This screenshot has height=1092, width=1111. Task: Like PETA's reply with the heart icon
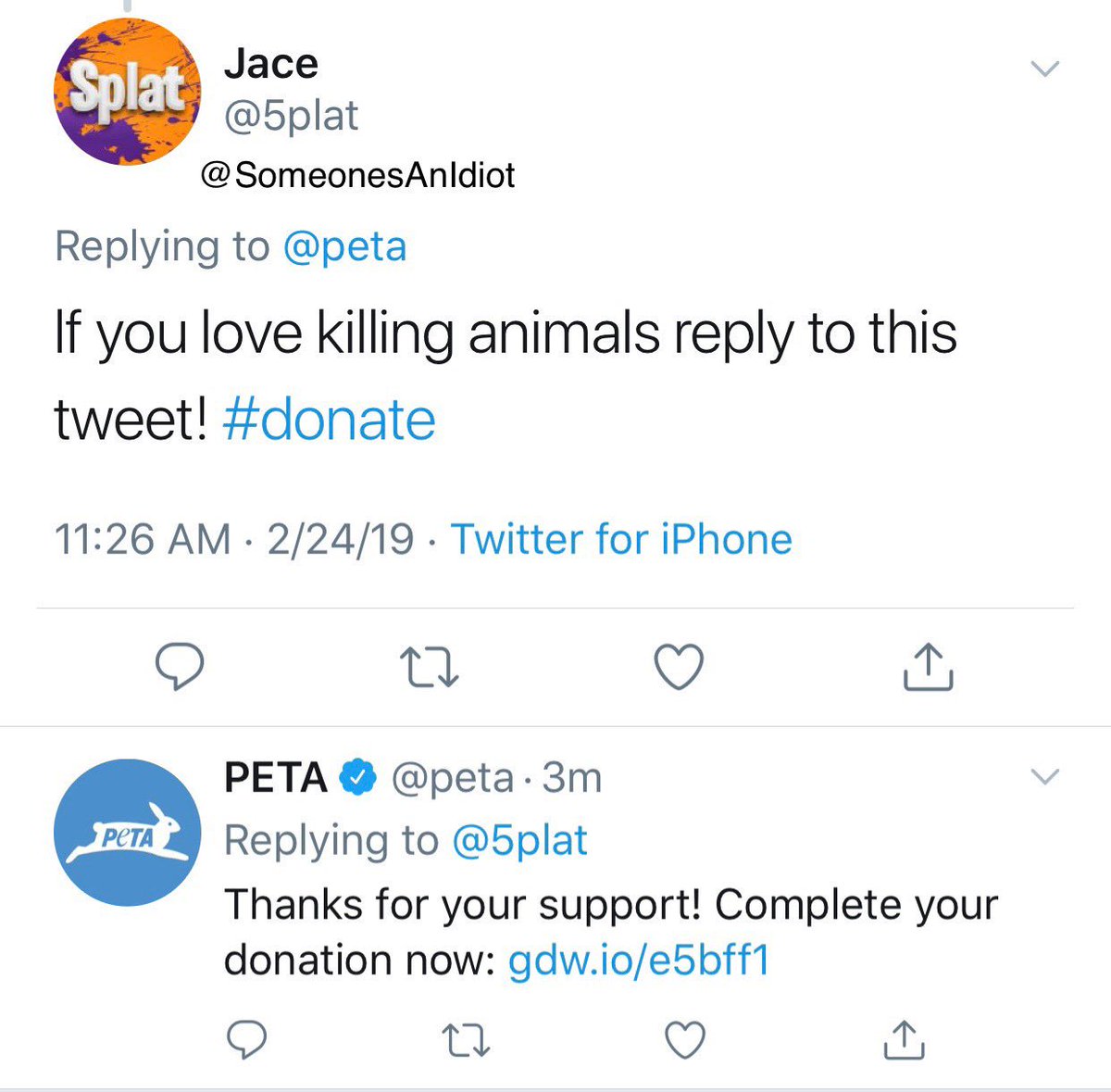(686, 1040)
